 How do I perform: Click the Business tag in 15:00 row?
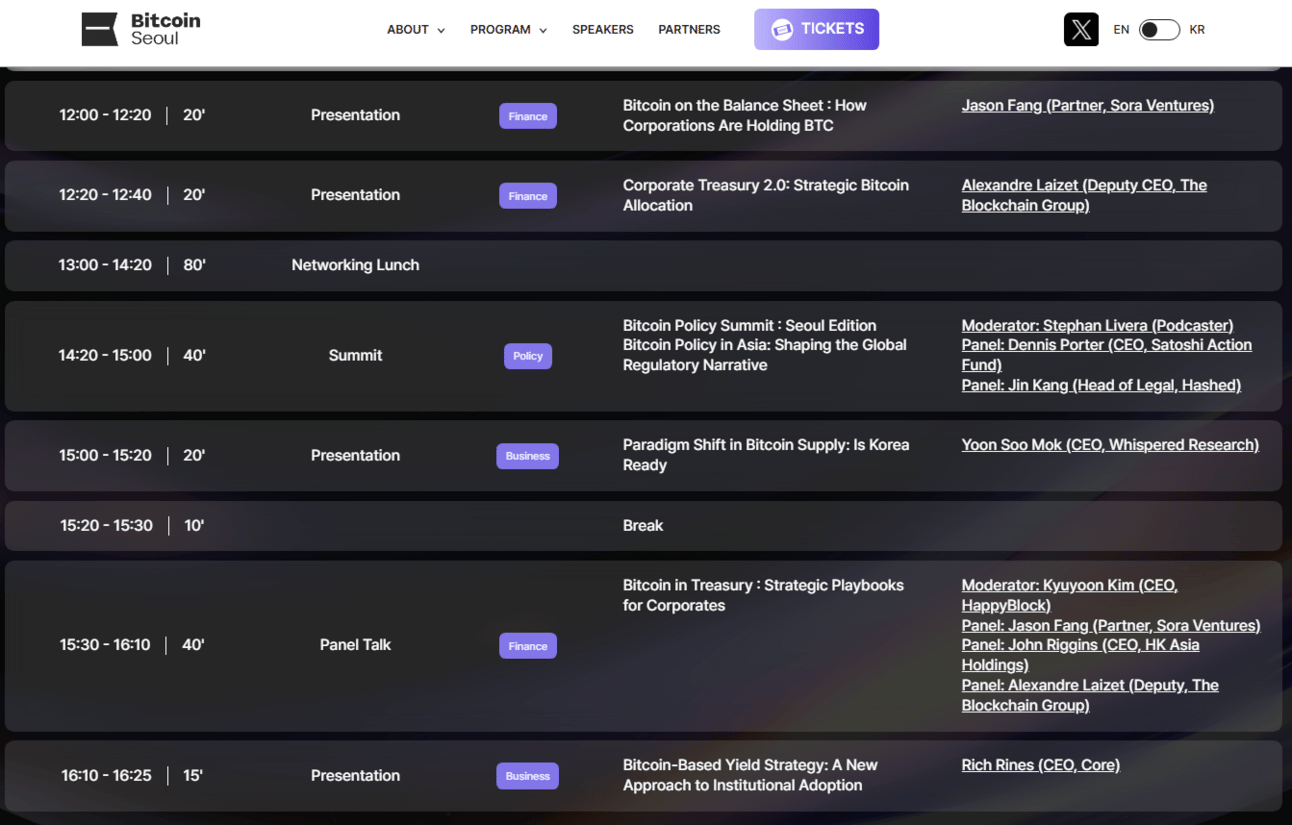[528, 456]
